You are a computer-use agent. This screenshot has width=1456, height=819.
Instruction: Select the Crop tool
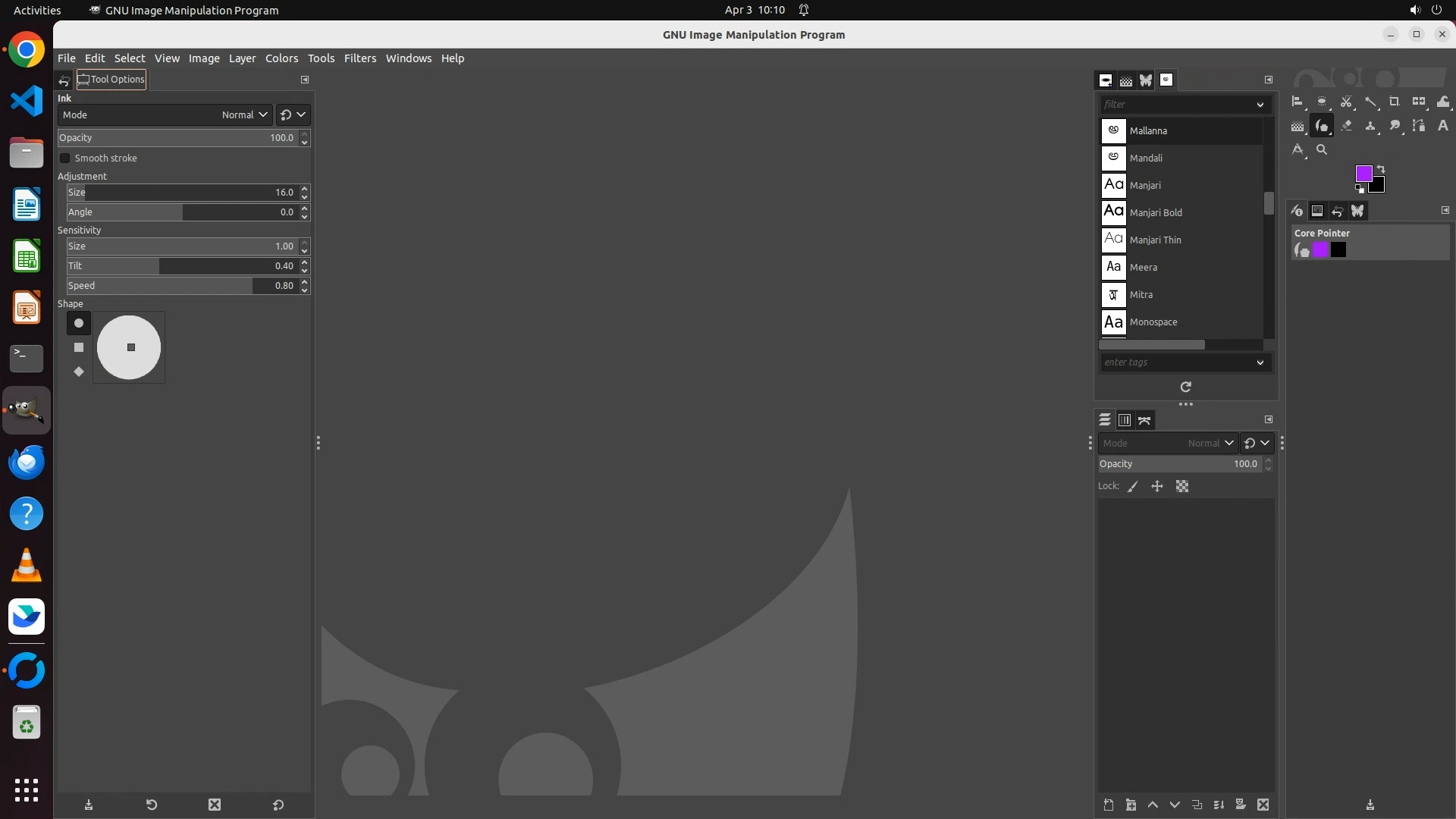tap(1394, 102)
